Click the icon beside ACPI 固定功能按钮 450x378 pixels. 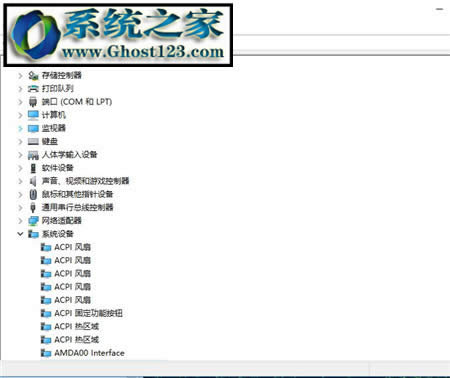[46, 313]
